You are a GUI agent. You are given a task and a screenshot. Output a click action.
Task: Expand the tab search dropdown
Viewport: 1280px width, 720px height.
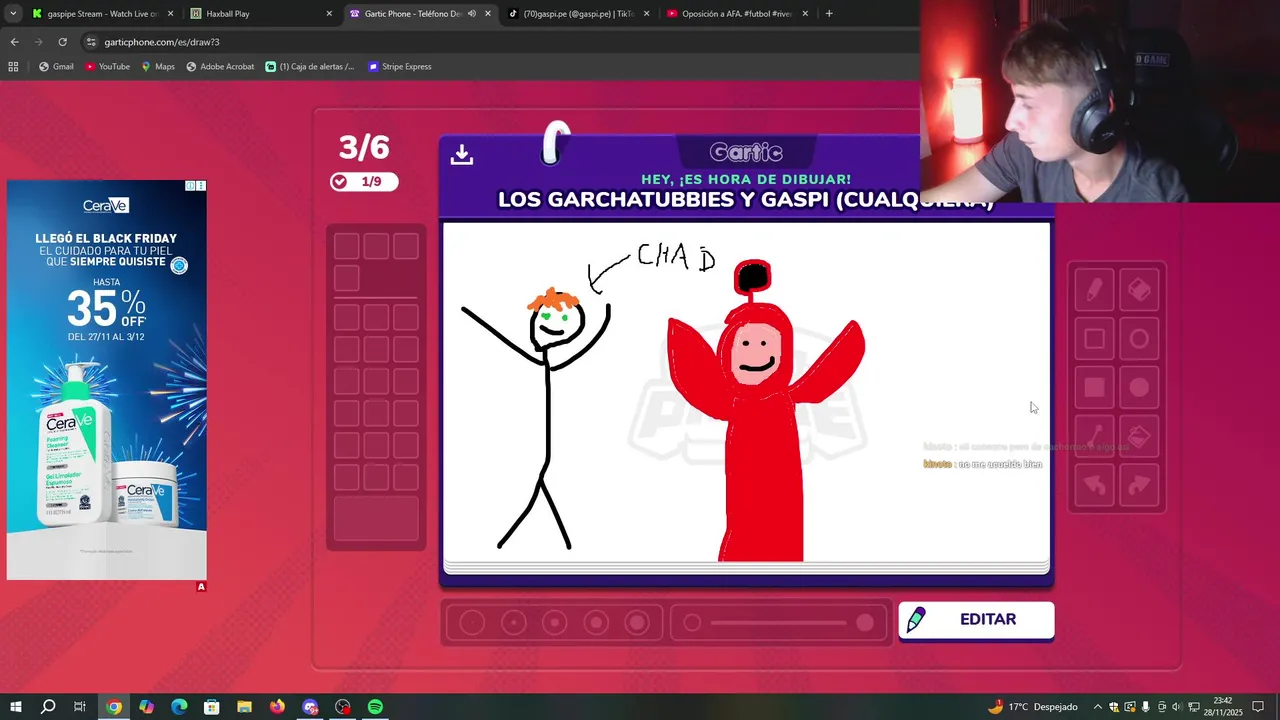click(13, 14)
